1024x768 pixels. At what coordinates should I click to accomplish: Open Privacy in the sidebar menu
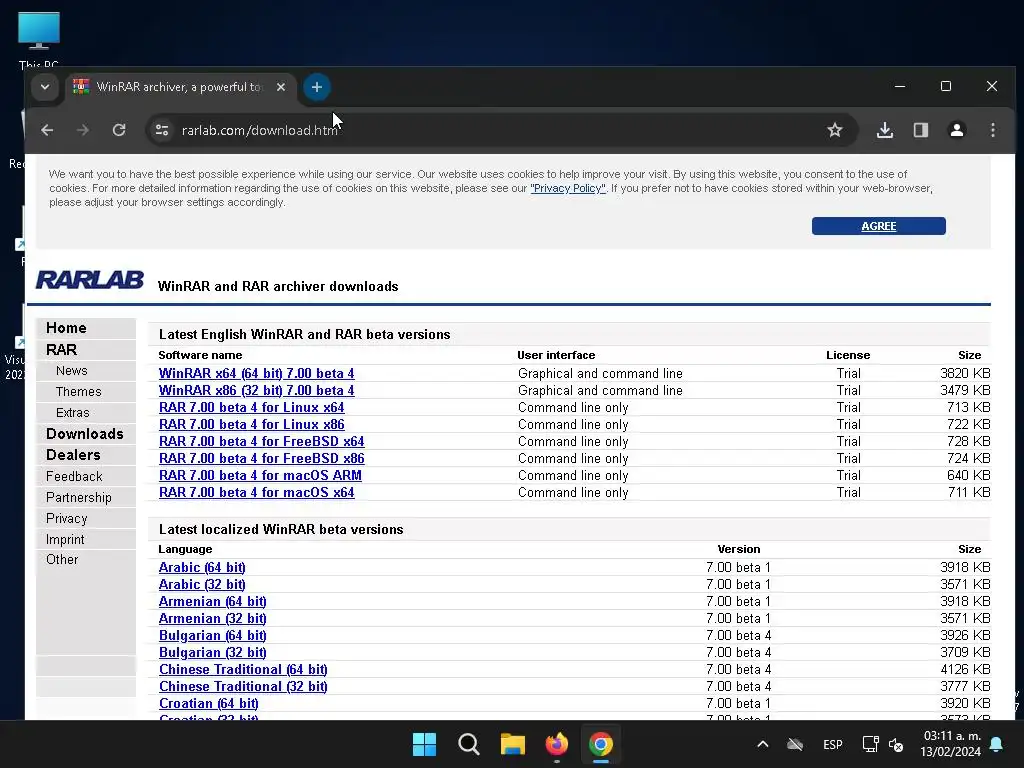point(67,518)
